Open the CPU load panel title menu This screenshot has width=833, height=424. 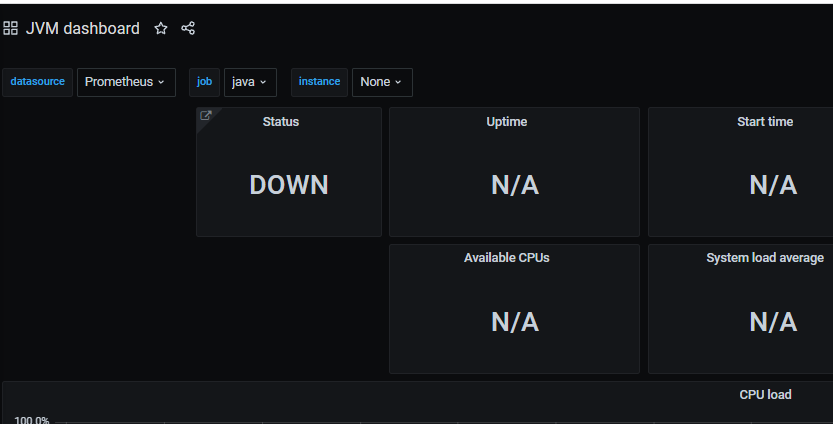point(765,394)
